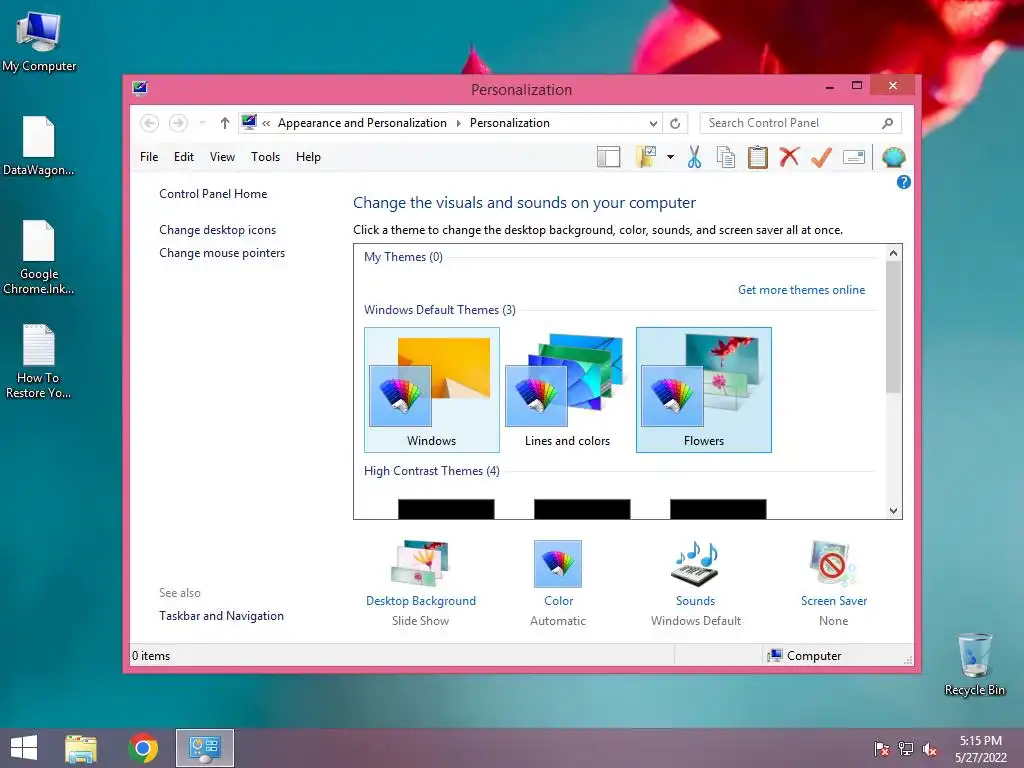Image resolution: width=1024 pixels, height=768 pixels.
Task: Open File Explorer from the taskbar
Action: coord(81,748)
